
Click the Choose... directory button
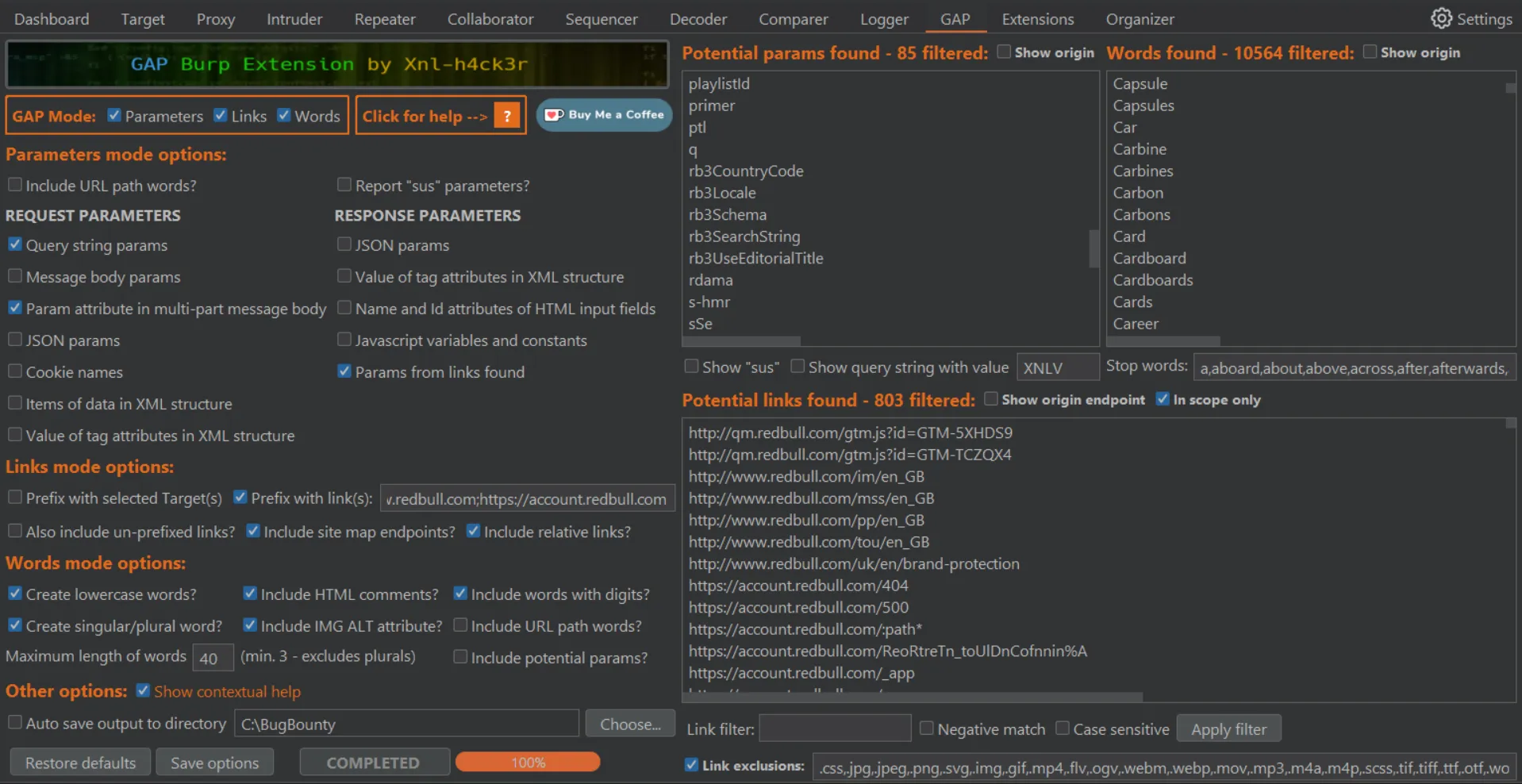tap(630, 724)
